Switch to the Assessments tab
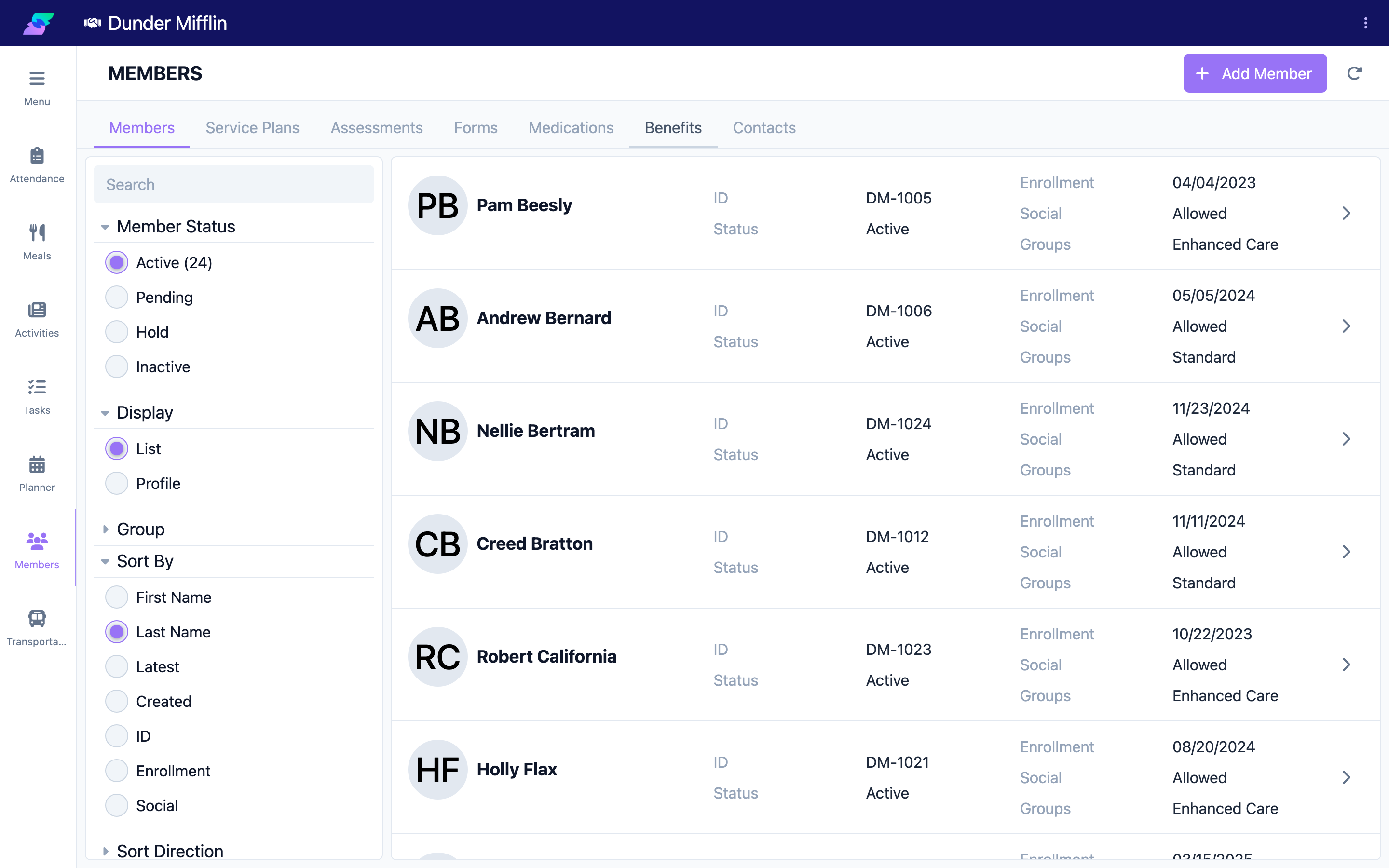 (377, 127)
